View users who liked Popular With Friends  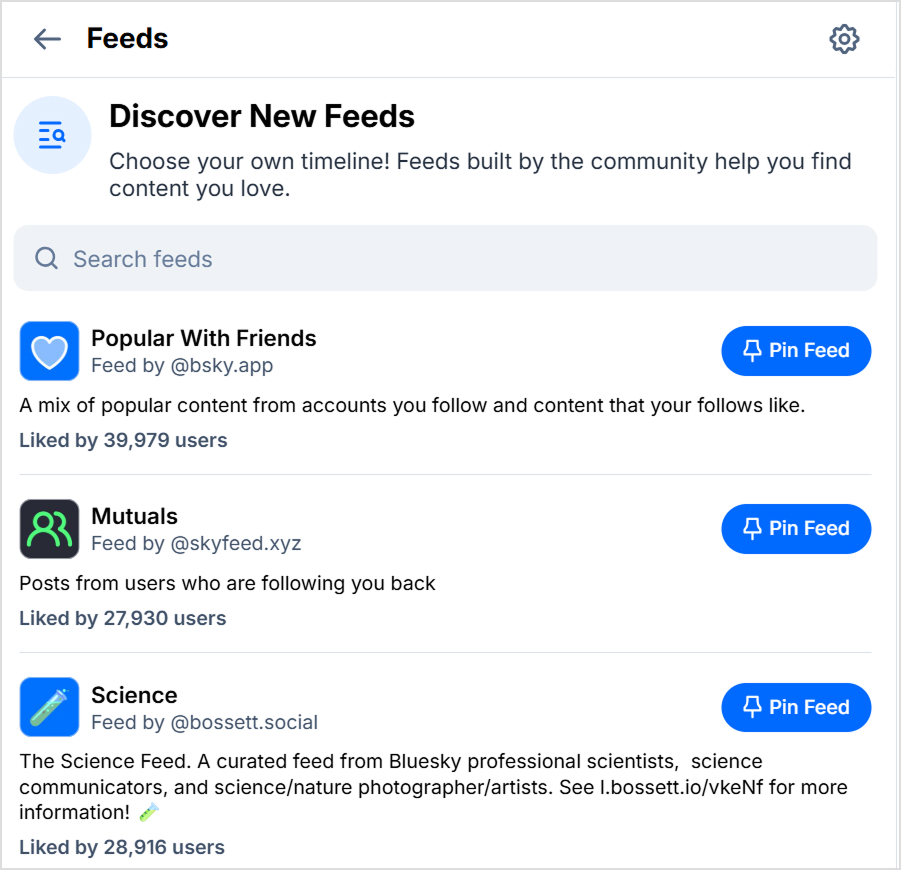tap(123, 440)
